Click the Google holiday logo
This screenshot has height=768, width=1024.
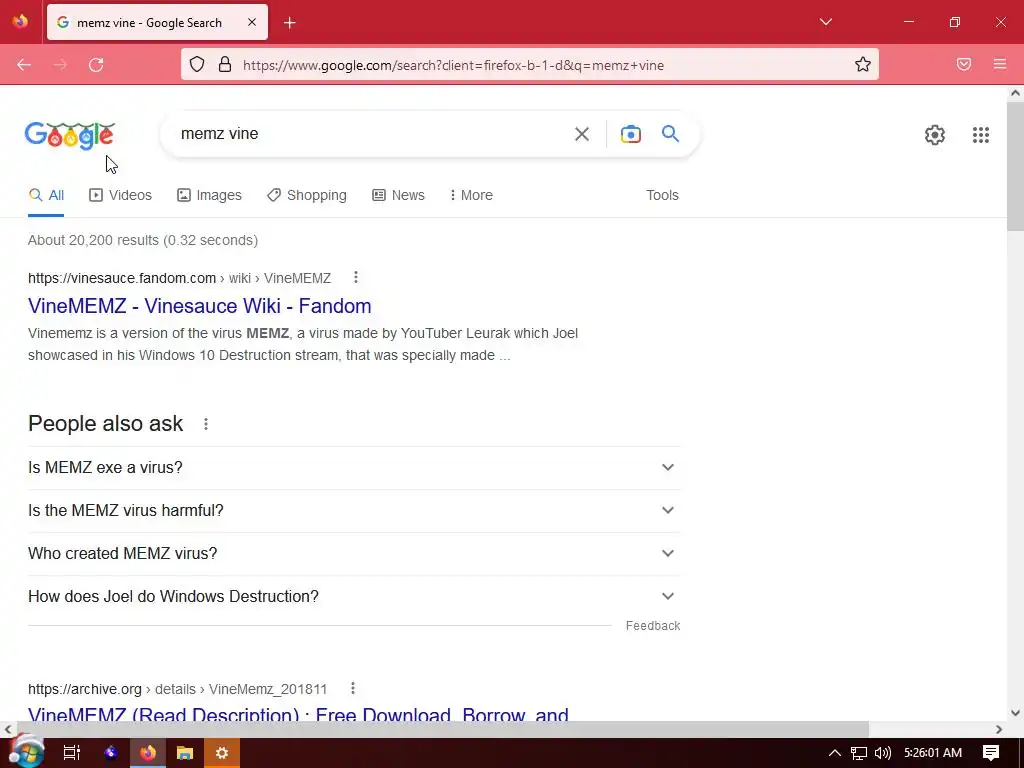(x=70, y=135)
